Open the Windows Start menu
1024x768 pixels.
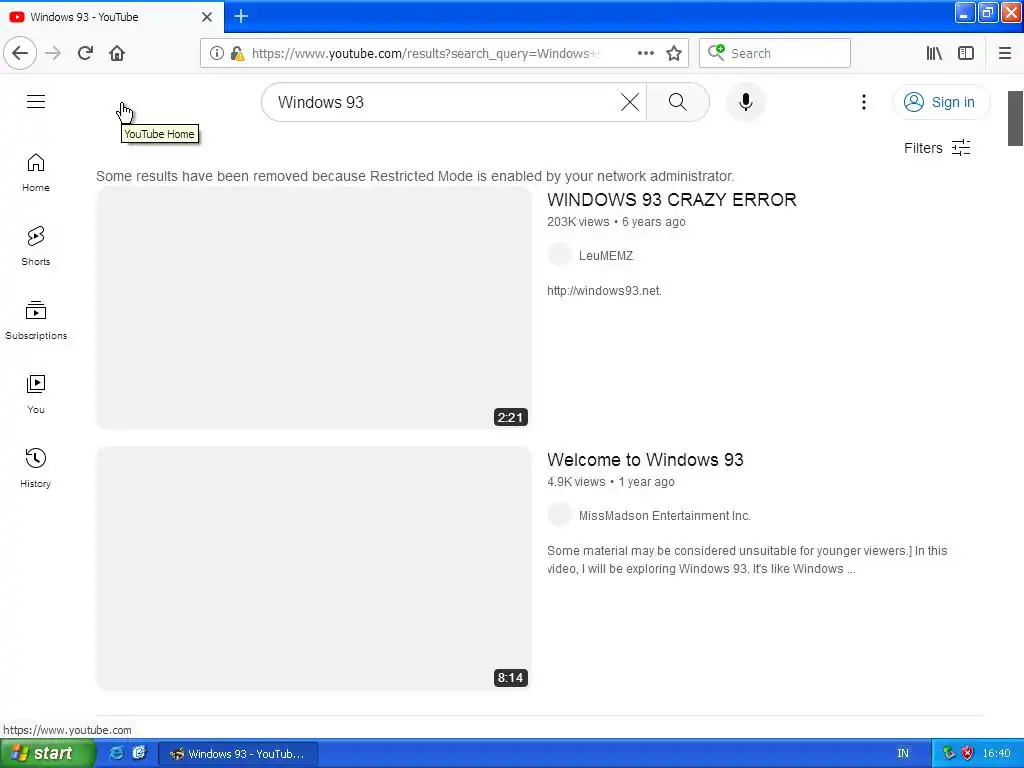pos(47,753)
